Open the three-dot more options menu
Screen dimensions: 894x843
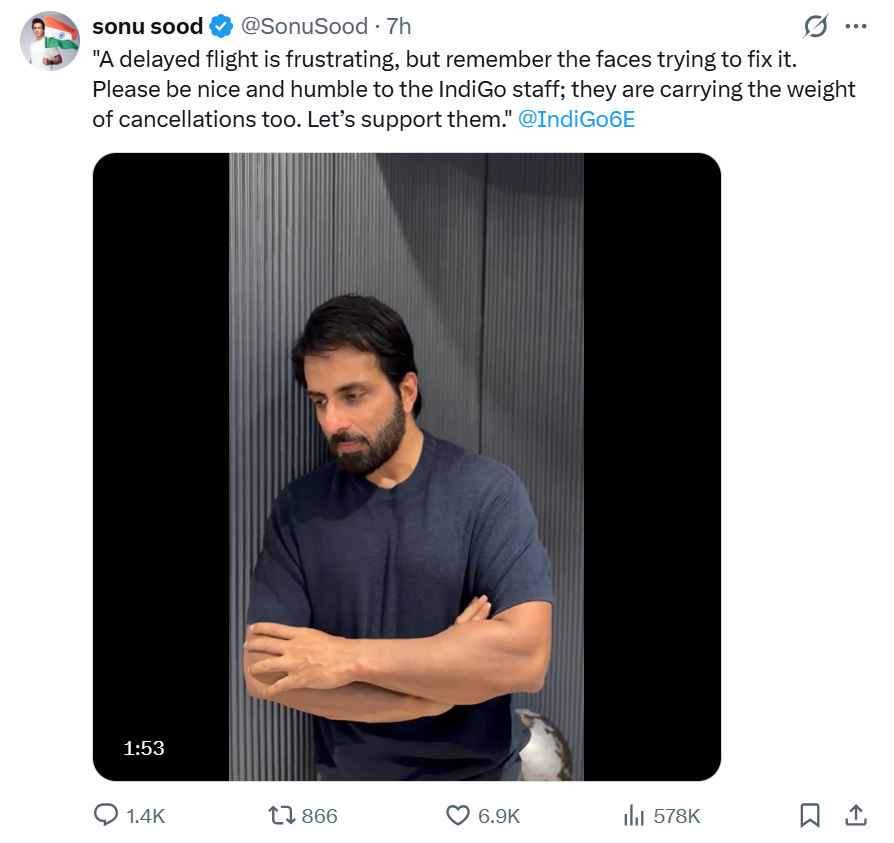tap(856, 27)
